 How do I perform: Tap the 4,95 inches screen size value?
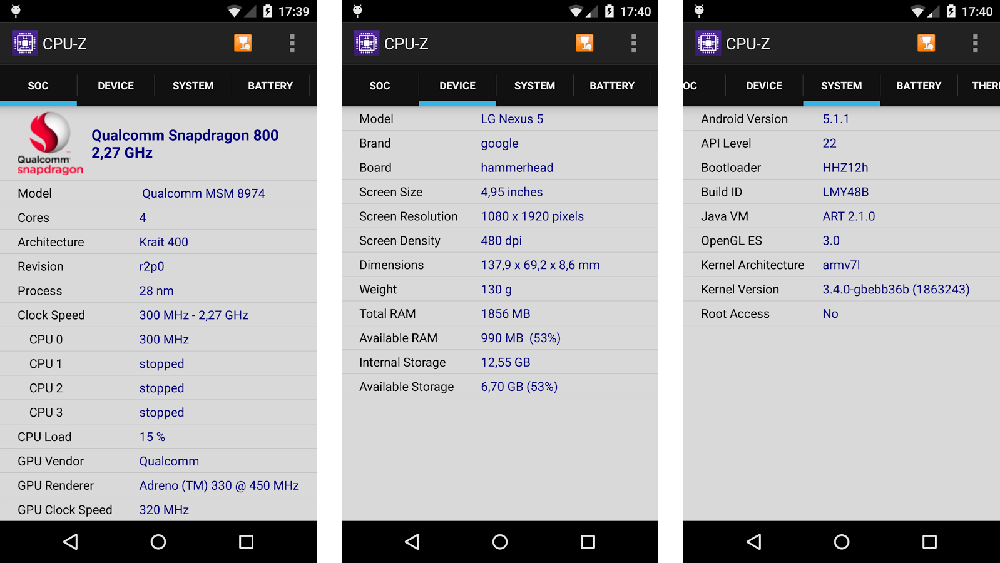click(x=512, y=192)
